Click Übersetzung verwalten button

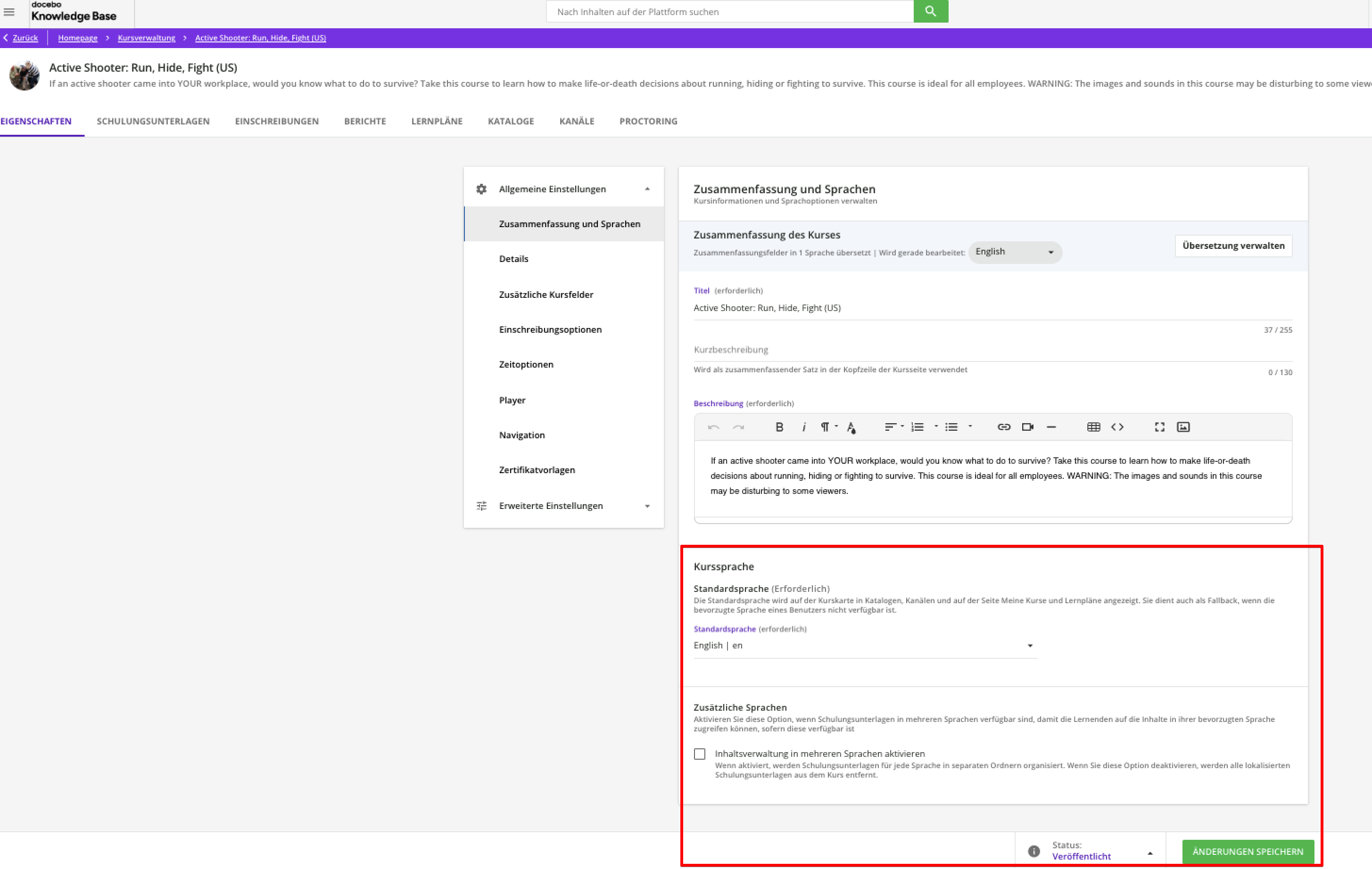[1233, 246]
